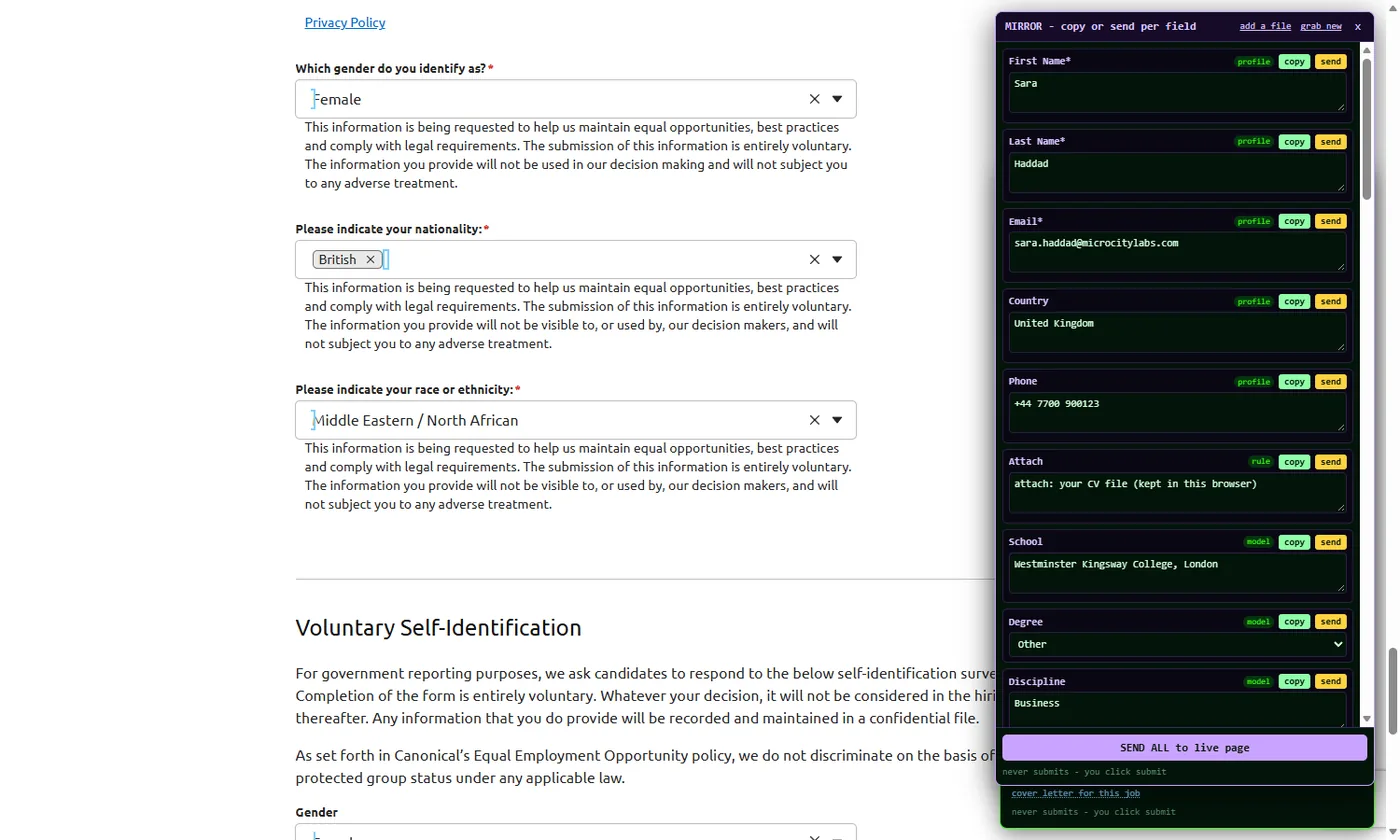The width and height of the screenshot is (1400, 840).
Task: Clear the Middle Eastern / North African selection
Action: [814, 420]
